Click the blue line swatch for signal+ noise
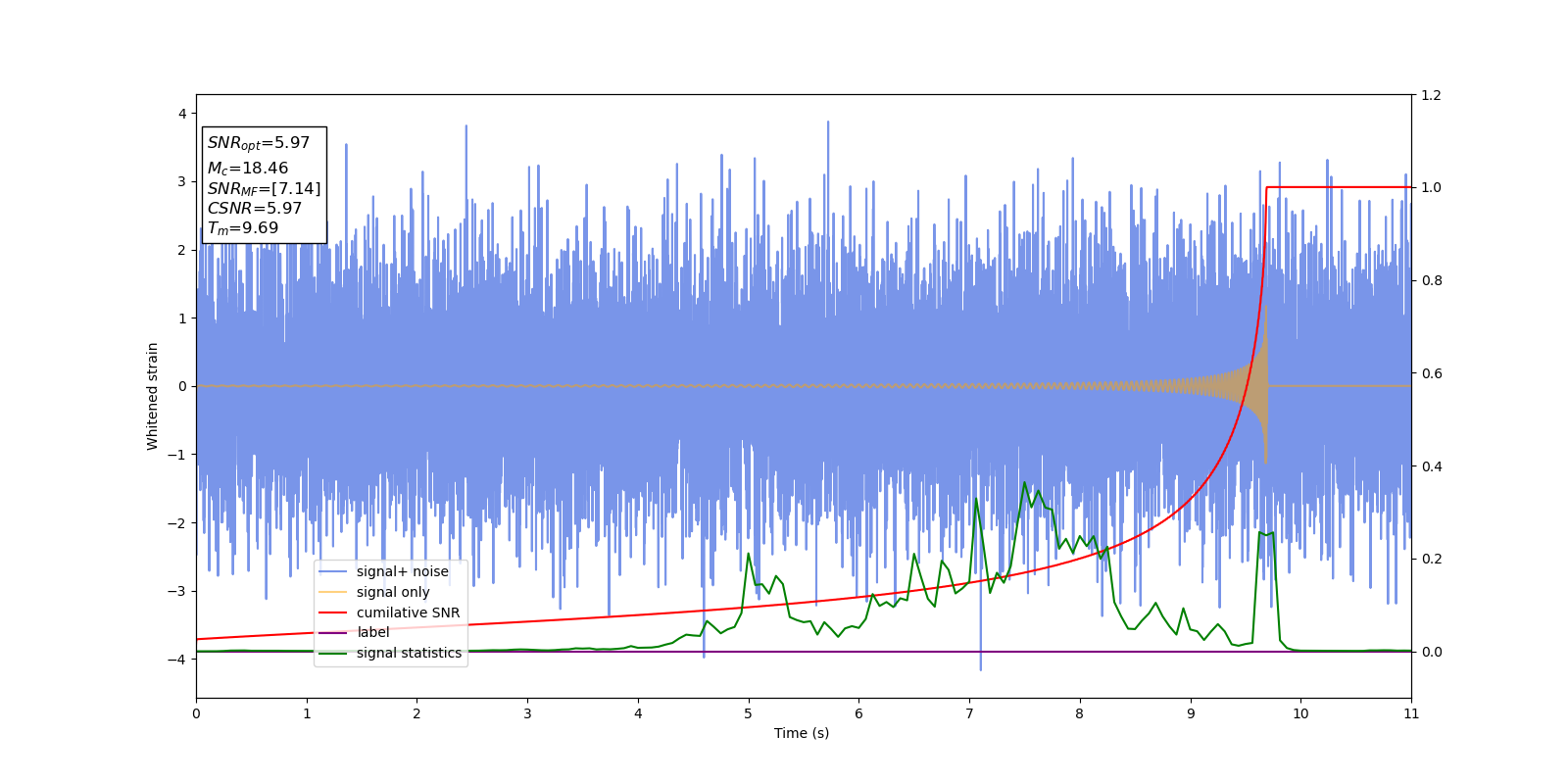The height and width of the screenshot is (784, 1568). 333,571
